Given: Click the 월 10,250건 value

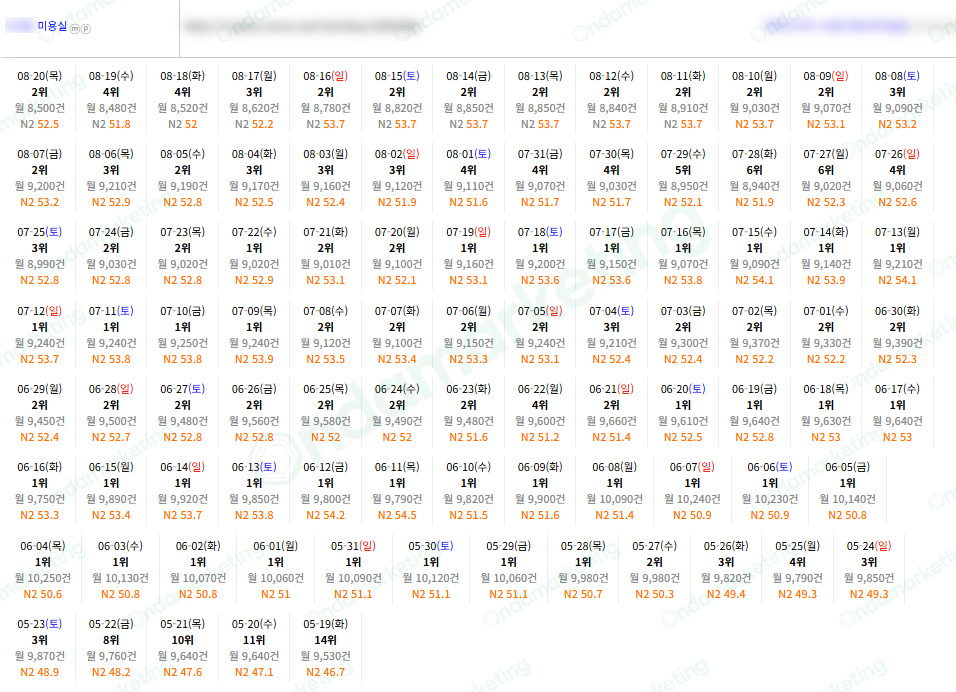Looking at the screenshot, I should click(x=43, y=578).
